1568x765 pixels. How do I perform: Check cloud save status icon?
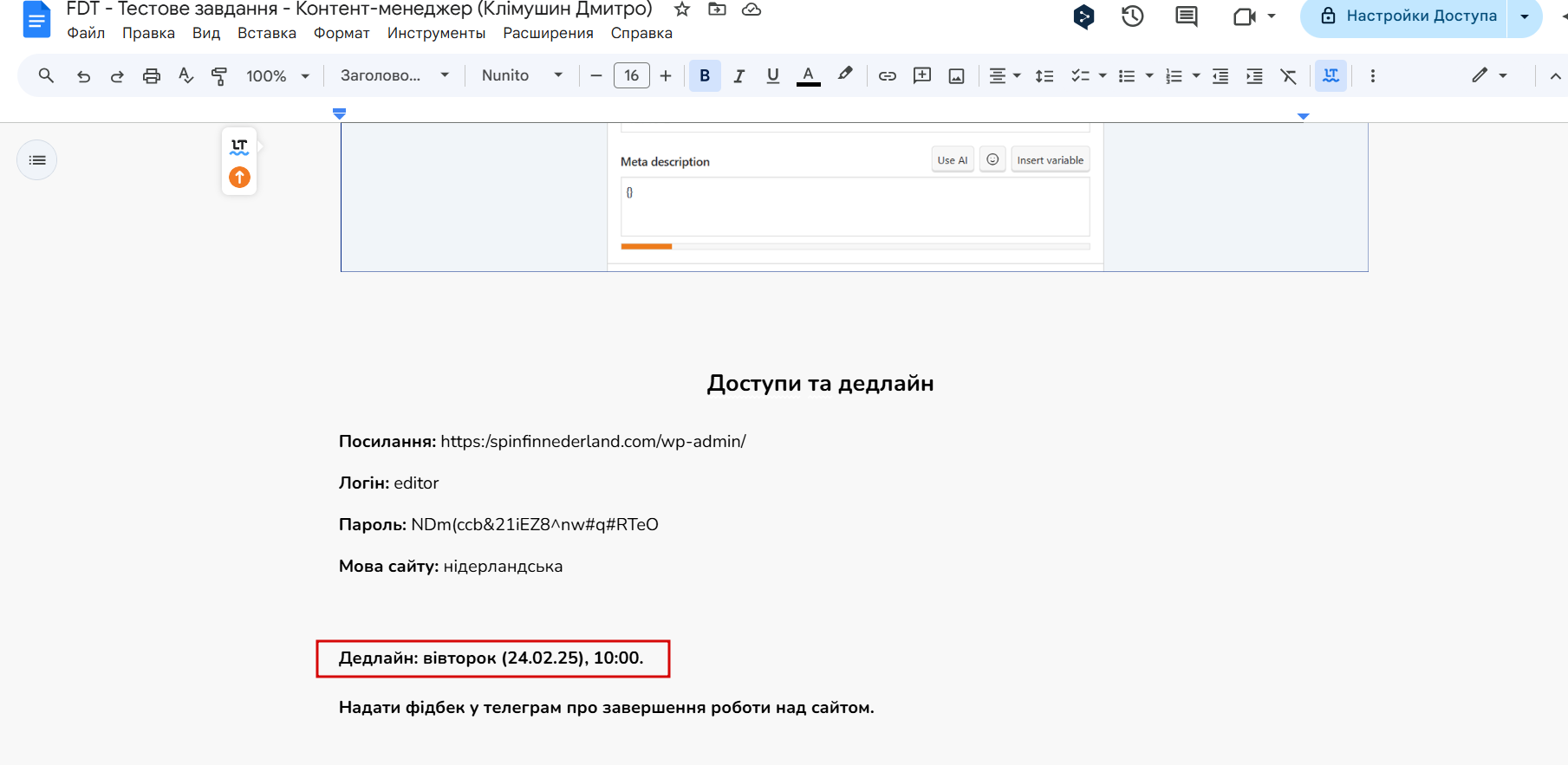(751, 10)
